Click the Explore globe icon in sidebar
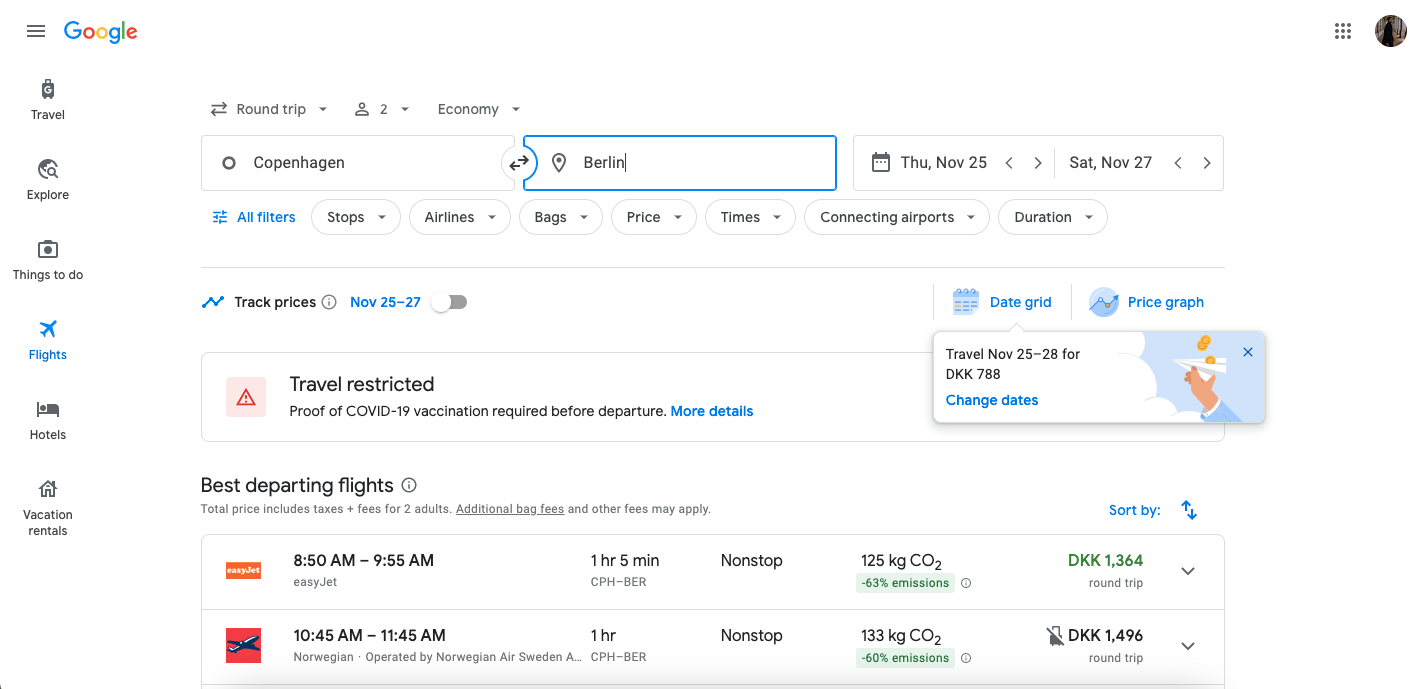Image resolution: width=1421 pixels, height=689 pixels. 48,169
